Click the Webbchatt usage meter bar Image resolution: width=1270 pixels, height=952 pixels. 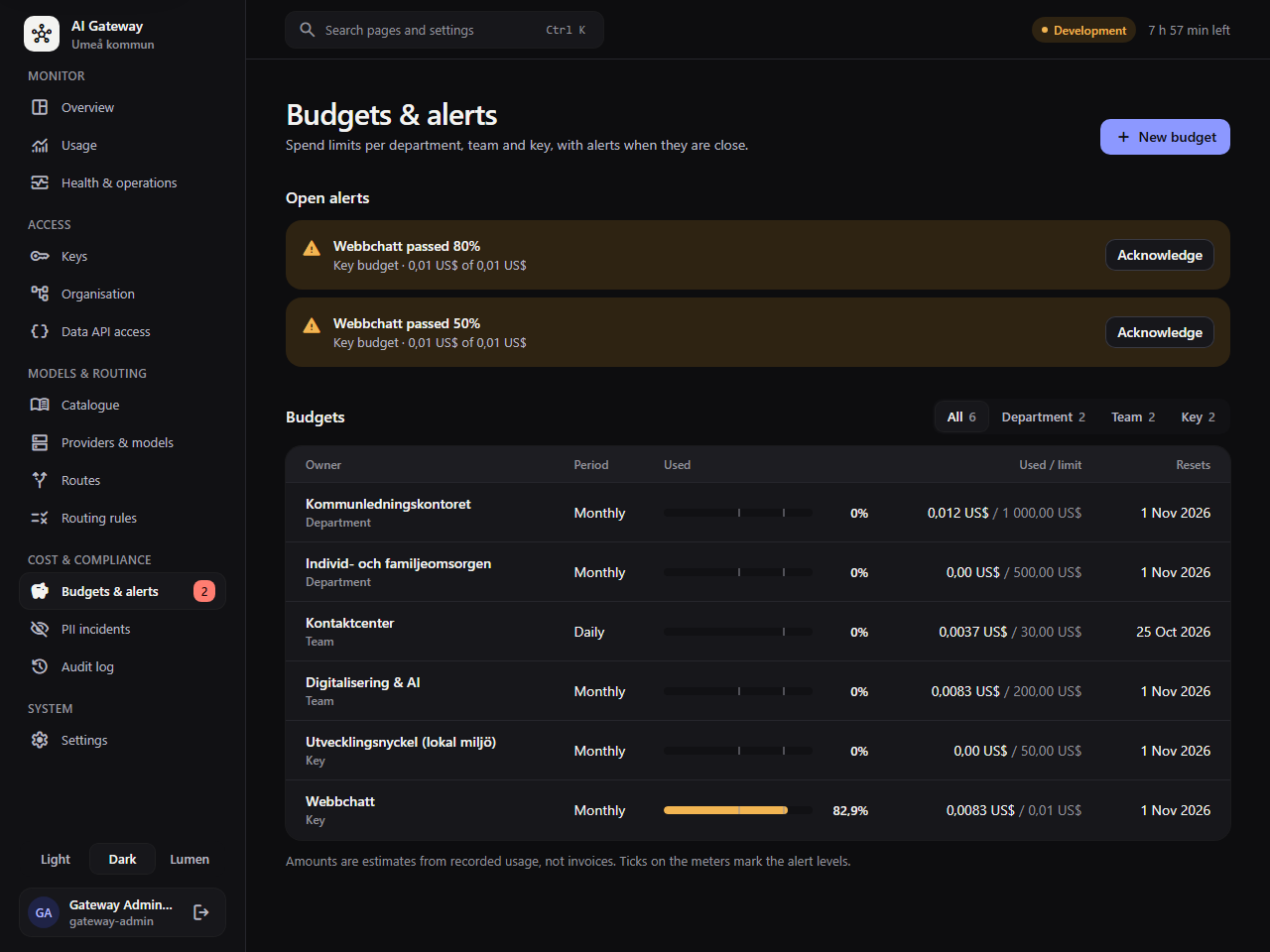coord(738,810)
